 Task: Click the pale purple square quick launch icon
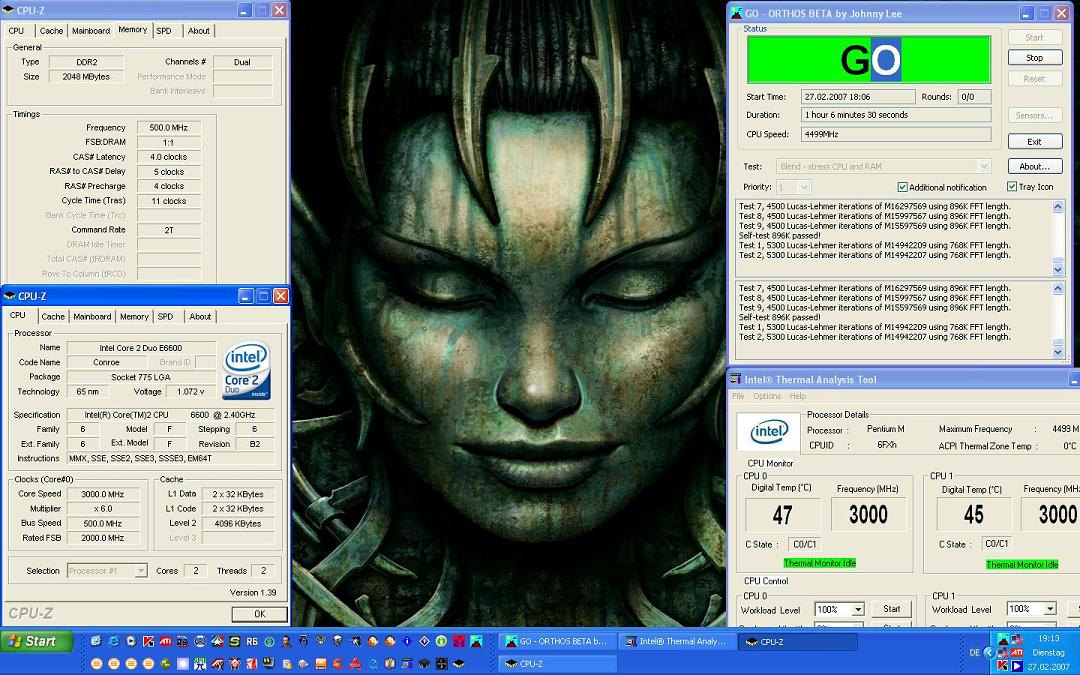click(x=183, y=664)
